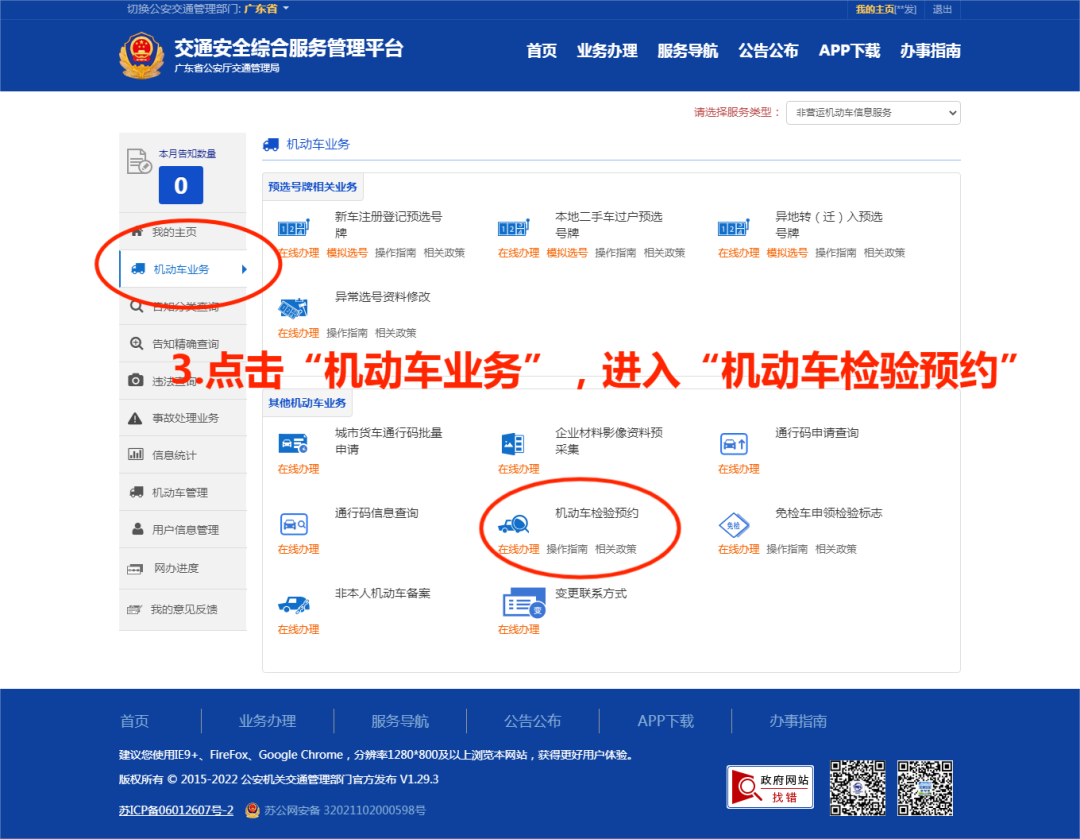Open the monthly notification document icon
The width and height of the screenshot is (1080, 839).
pyautogui.click(x=138, y=161)
